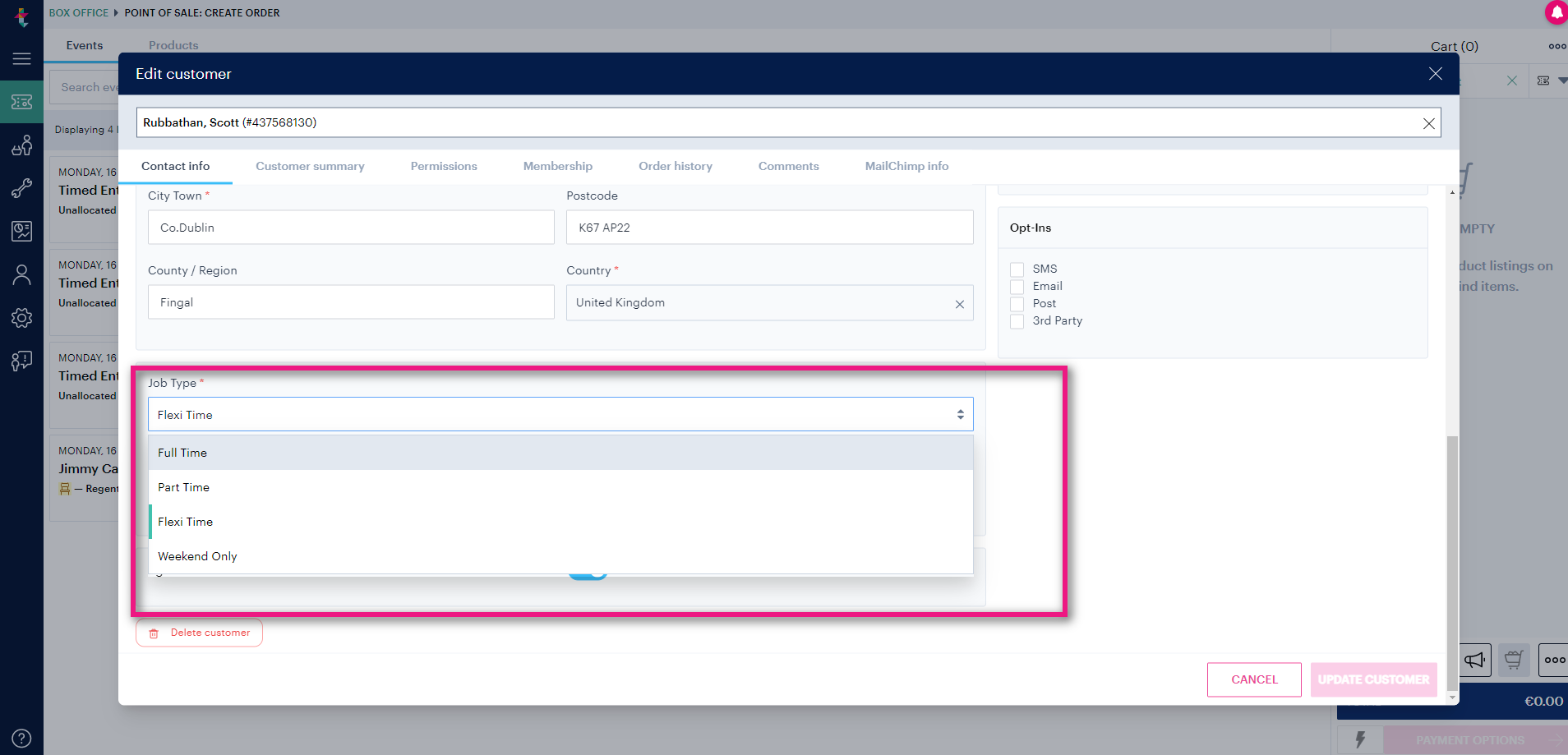Click the megaphone promotions icon
The width and height of the screenshot is (1568, 755).
pyautogui.click(x=1475, y=660)
